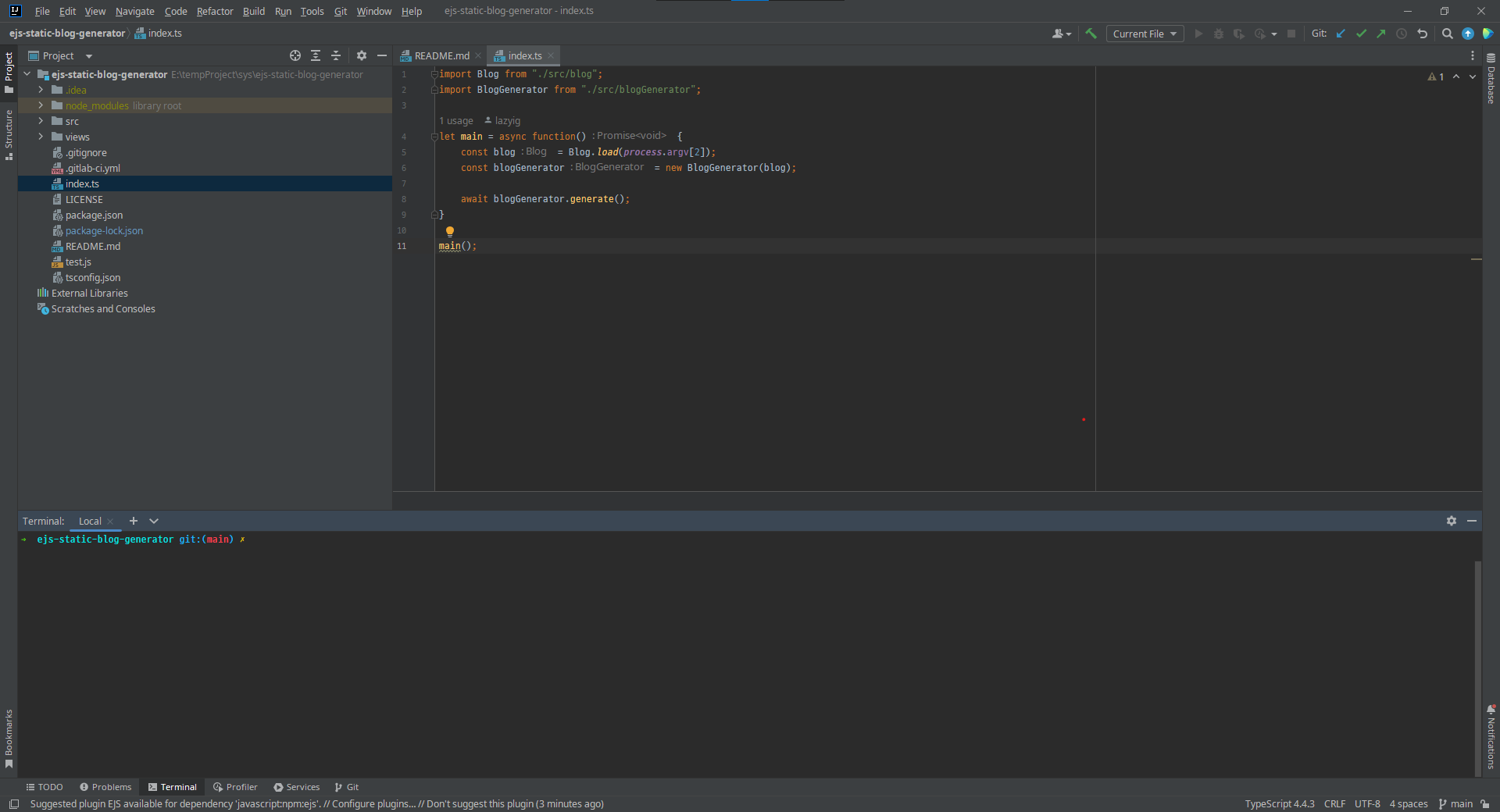Toggle the Project tool window sidebar button
1500x812 pixels.
click(x=9, y=72)
